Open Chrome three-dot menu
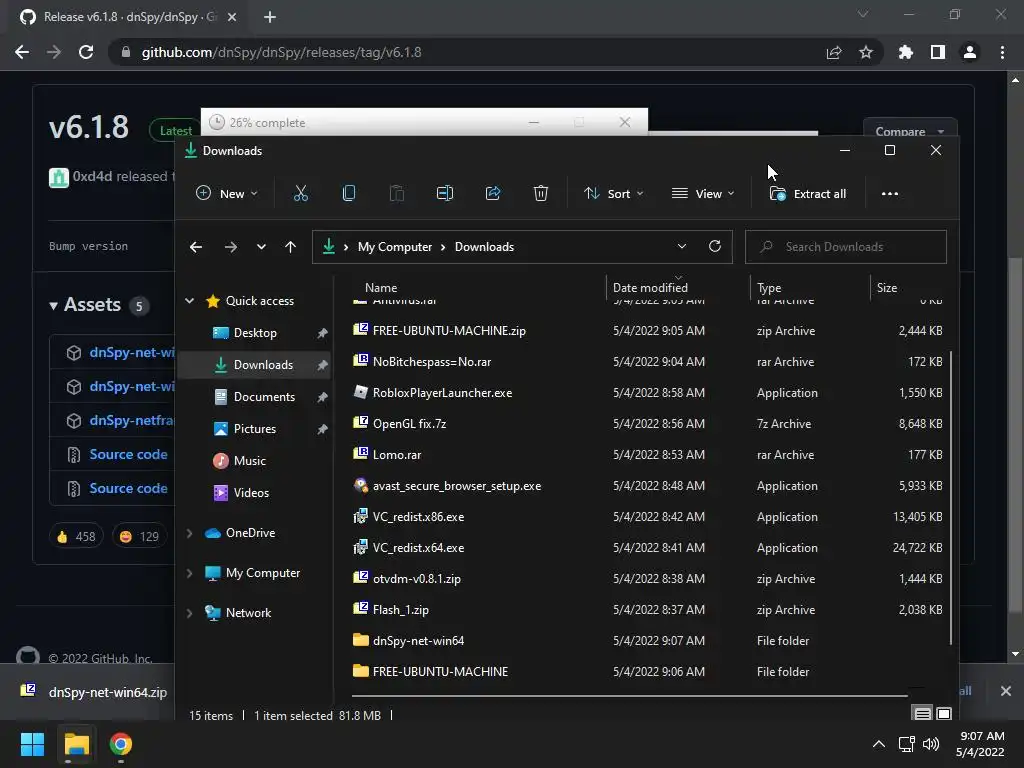This screenshot has height=768, width=1024. [1002, 52]
